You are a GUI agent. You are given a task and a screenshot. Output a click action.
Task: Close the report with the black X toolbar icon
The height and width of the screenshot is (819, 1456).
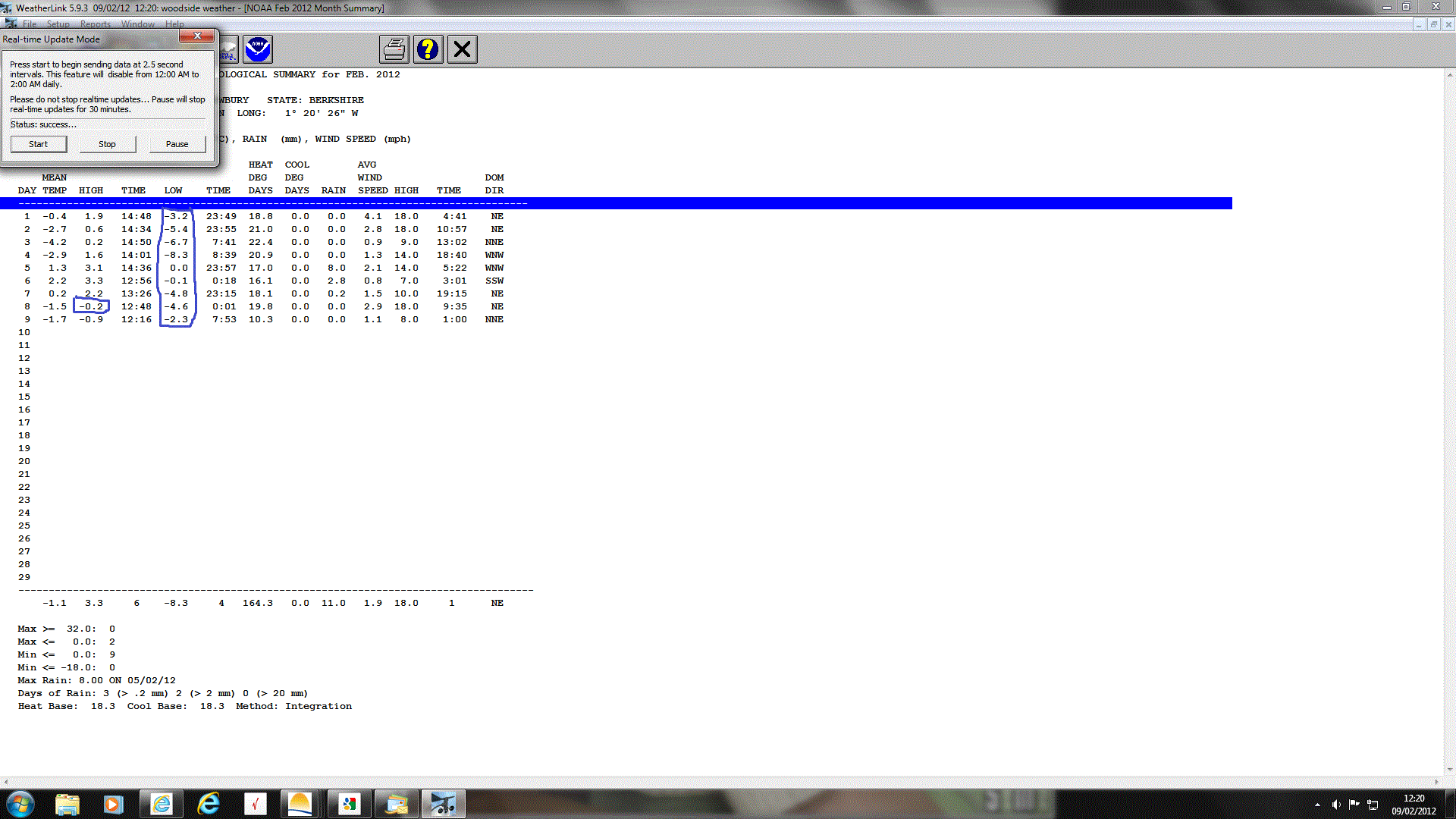click(462, 50)
